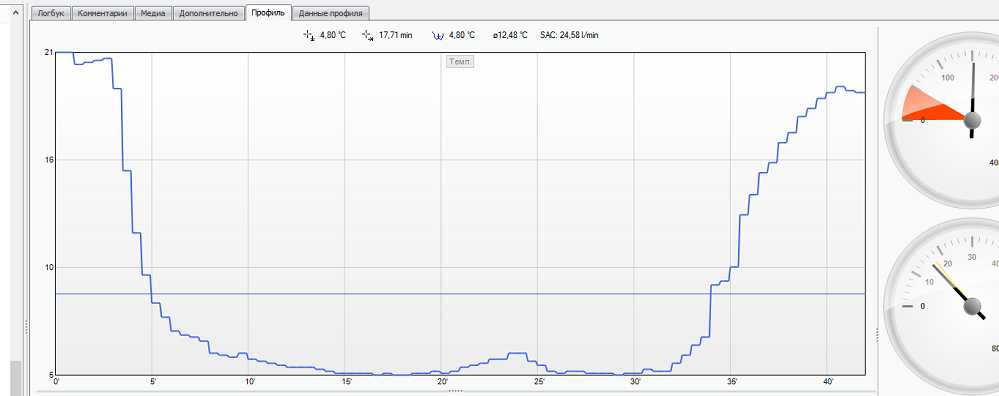Viewport: 999px width, 396px height.
Task: Click the horizontal average temperature line
Action: point(460,293)
